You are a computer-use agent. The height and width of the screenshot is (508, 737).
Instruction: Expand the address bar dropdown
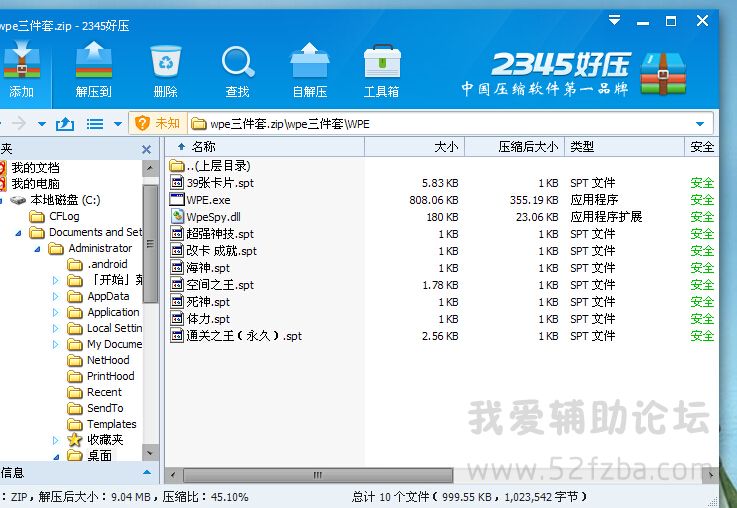pyautogui.click(x=700, y=124)
